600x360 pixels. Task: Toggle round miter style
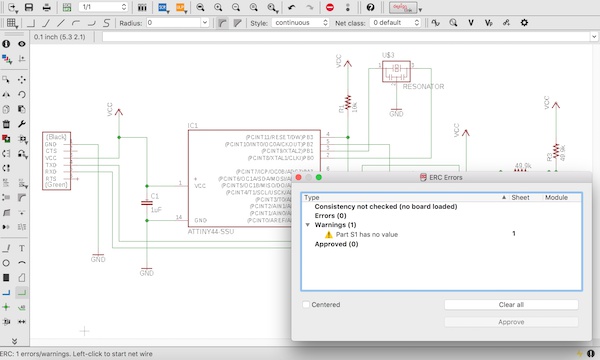[222, 23]
